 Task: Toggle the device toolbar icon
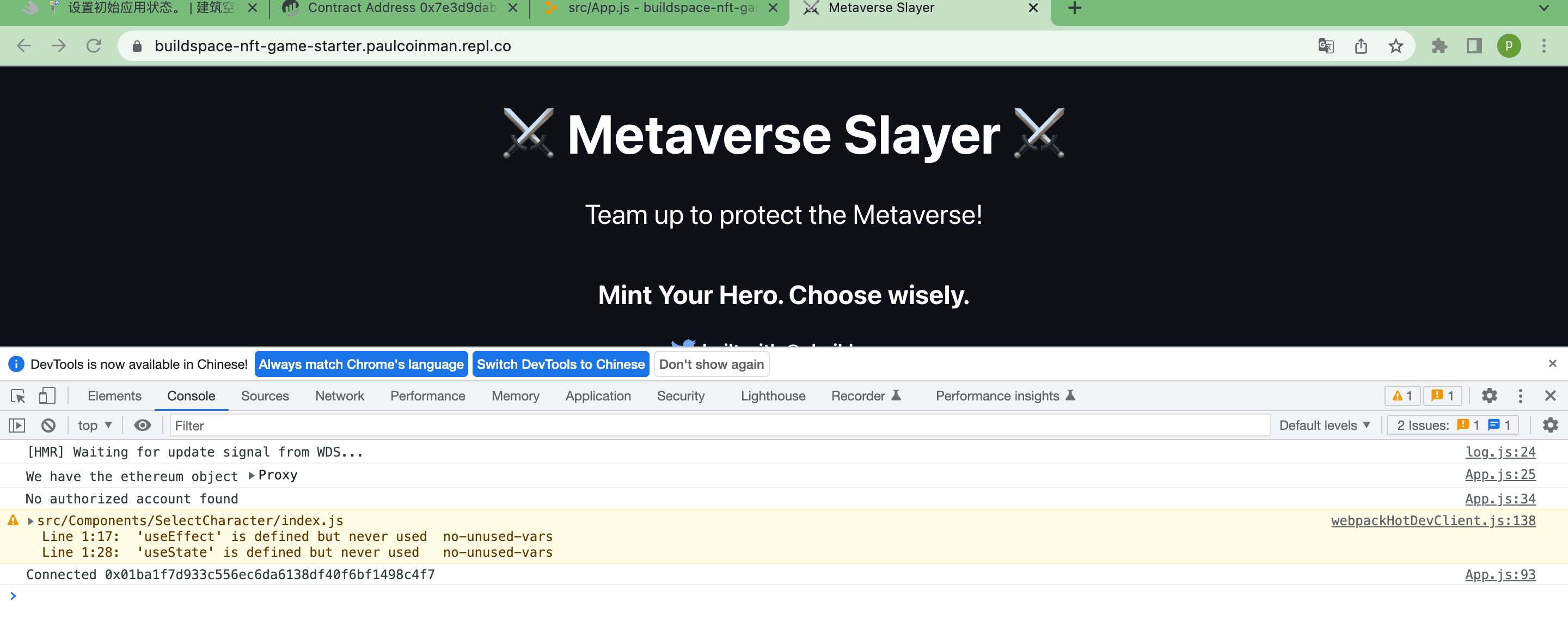tap(47, 396)
